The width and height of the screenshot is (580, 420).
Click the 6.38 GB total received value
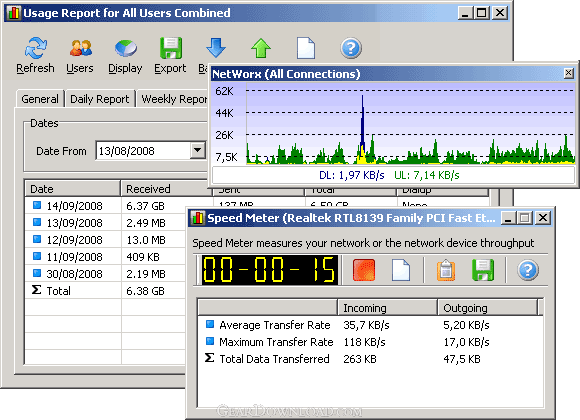click(145, 291)
